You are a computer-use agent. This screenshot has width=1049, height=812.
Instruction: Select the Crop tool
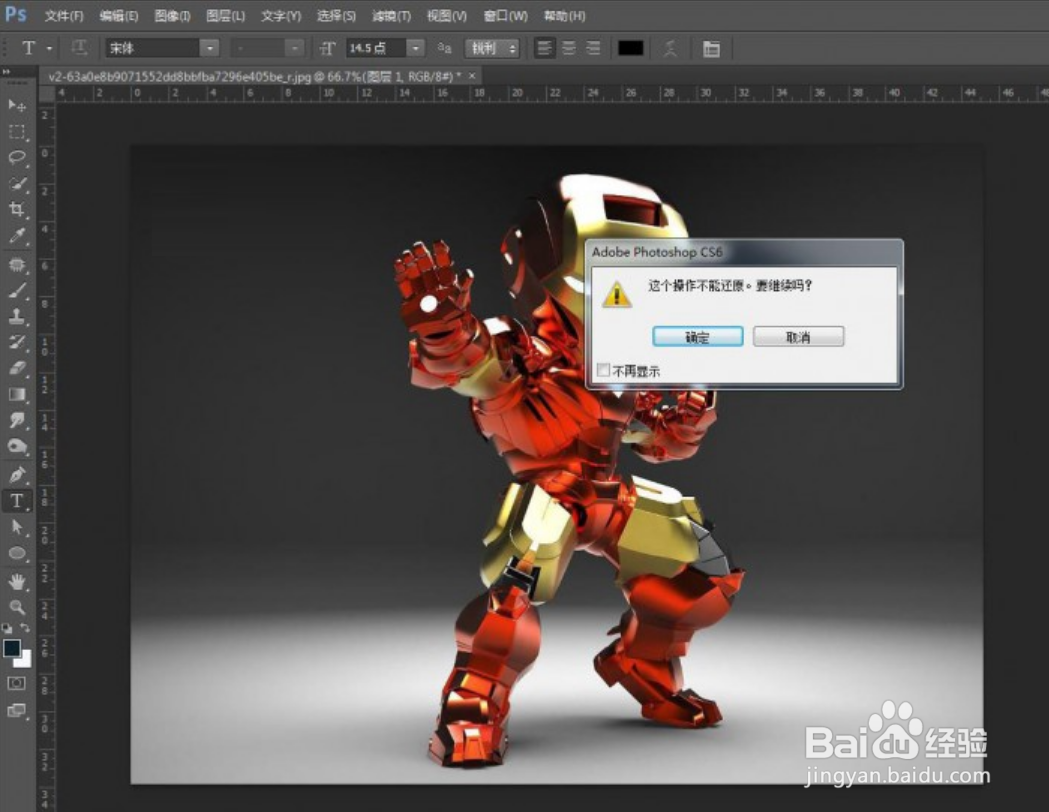coord(17,209)
